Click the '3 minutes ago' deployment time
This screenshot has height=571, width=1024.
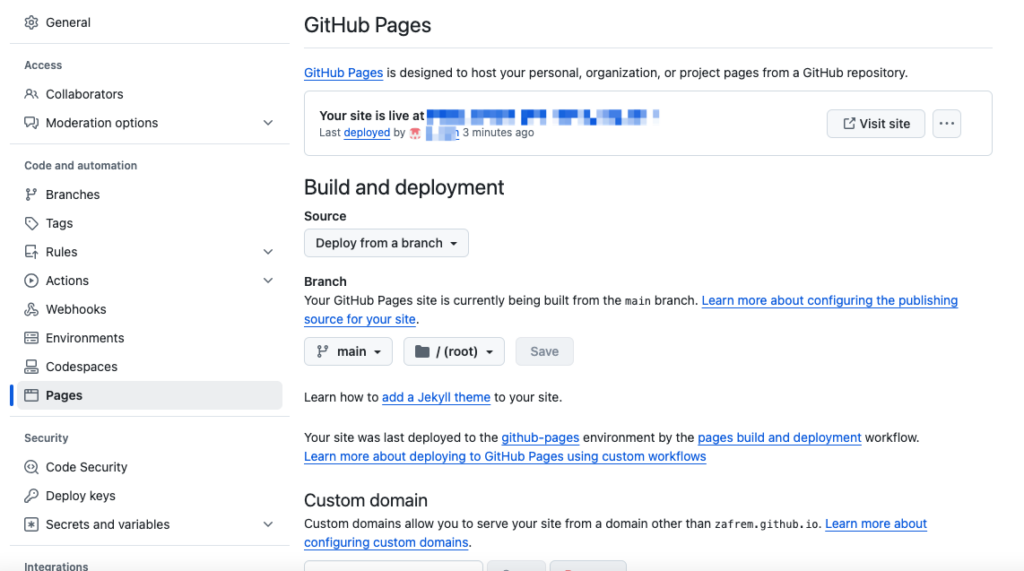click(498, 133)
